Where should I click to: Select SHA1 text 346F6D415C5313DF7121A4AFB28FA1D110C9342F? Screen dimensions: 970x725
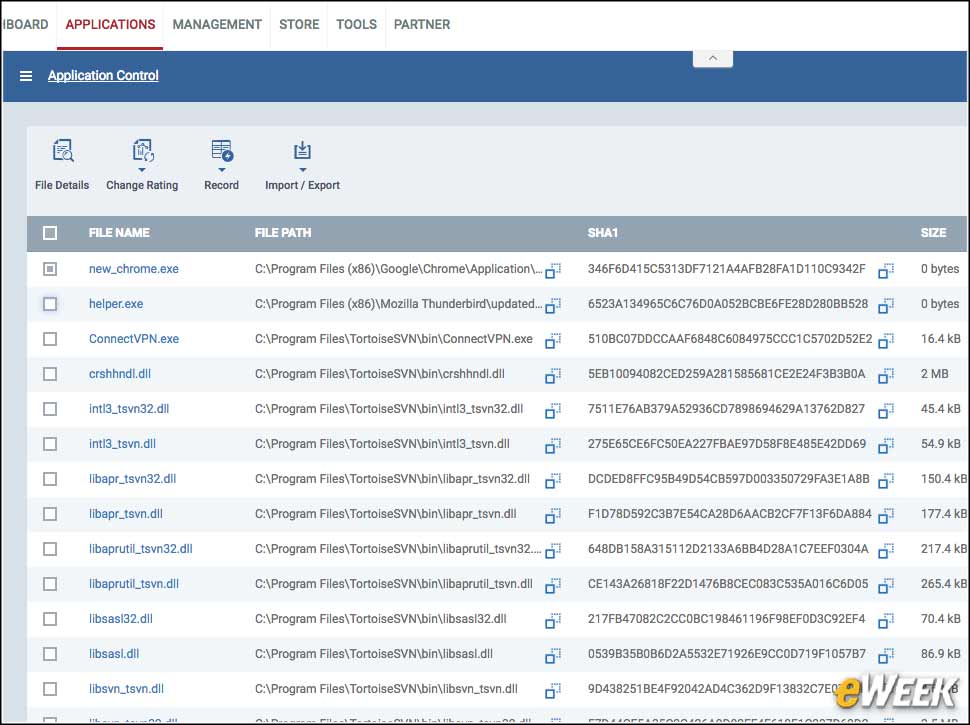726,269
